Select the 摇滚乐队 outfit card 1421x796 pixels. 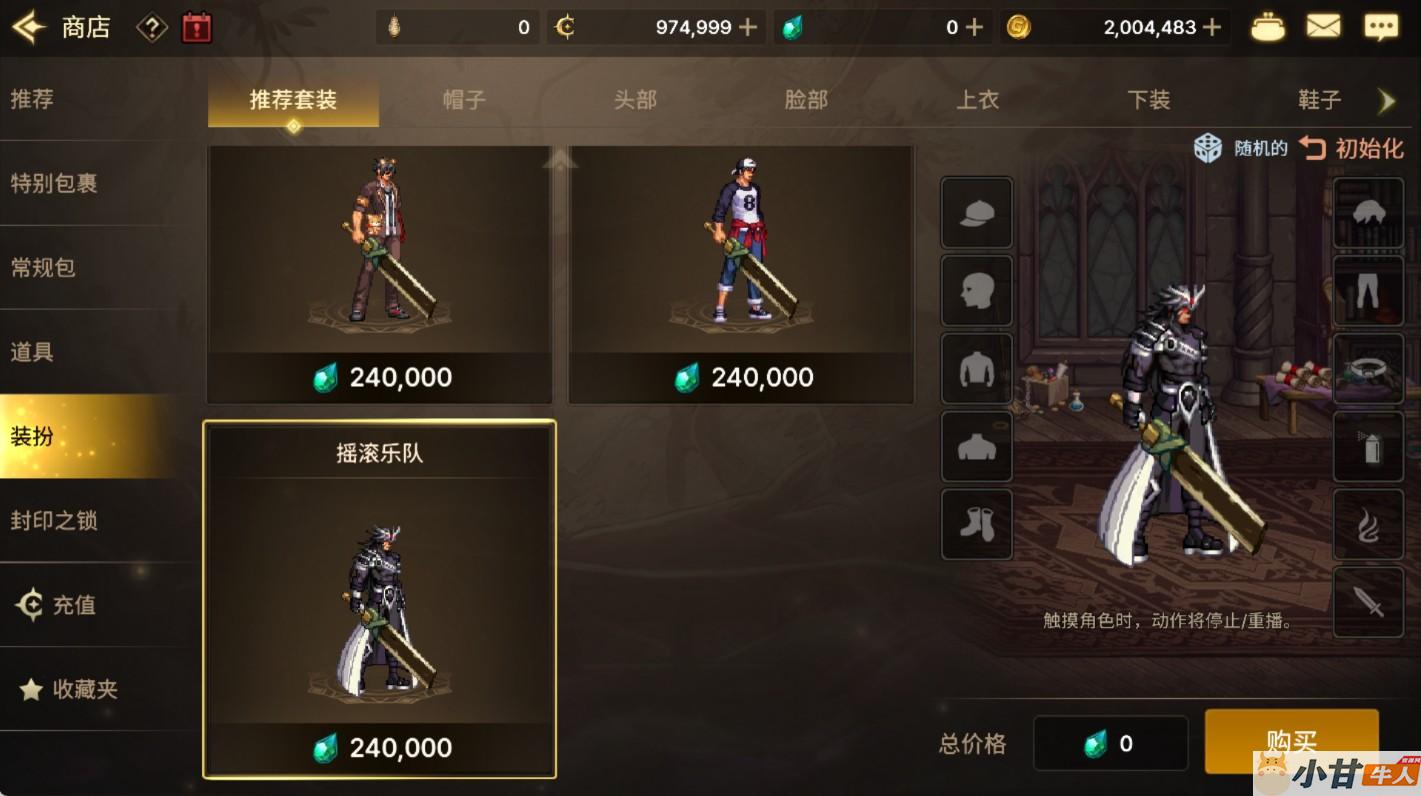coord(380,599)
